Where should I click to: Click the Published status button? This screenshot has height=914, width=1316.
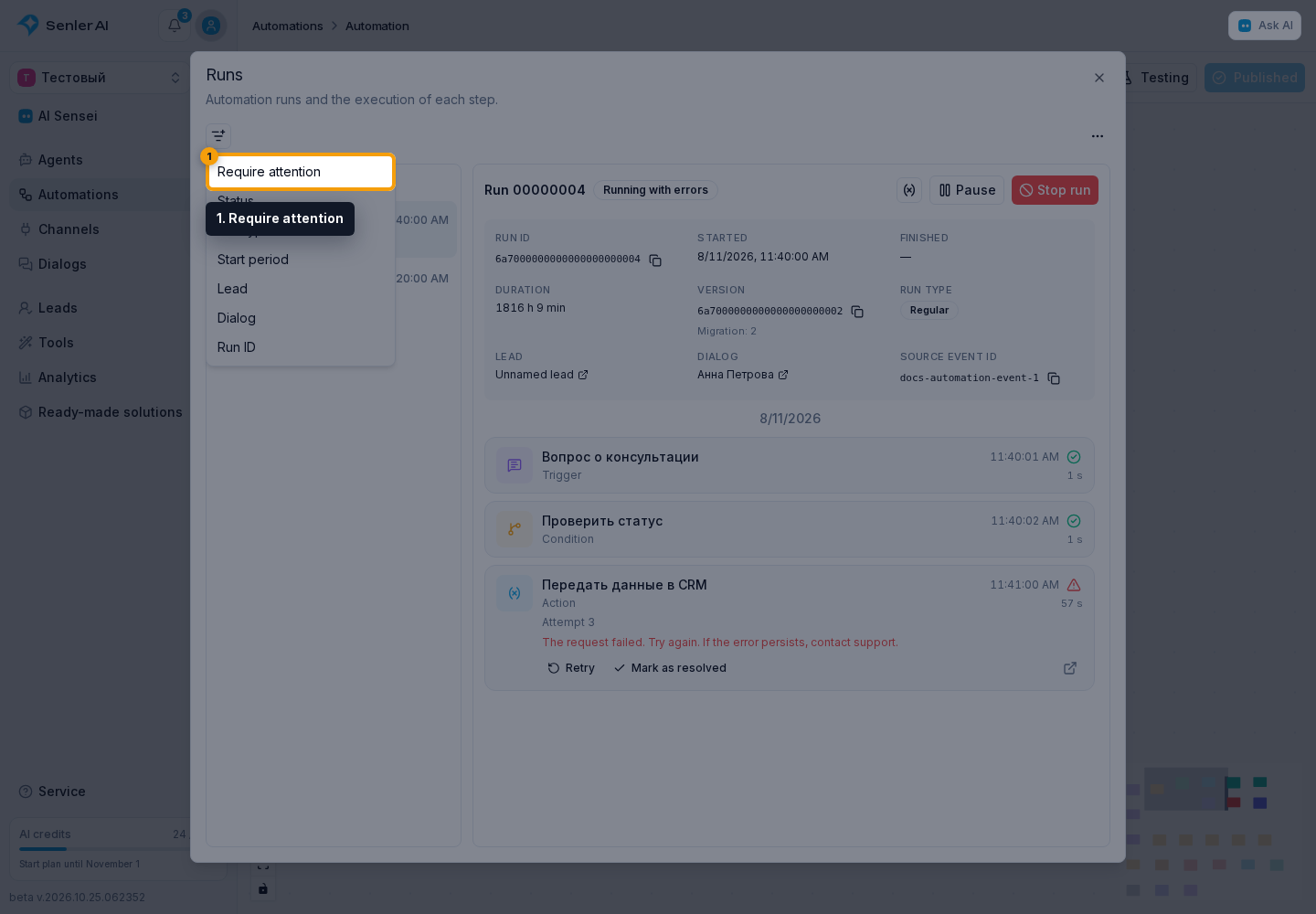point(1255,78)
